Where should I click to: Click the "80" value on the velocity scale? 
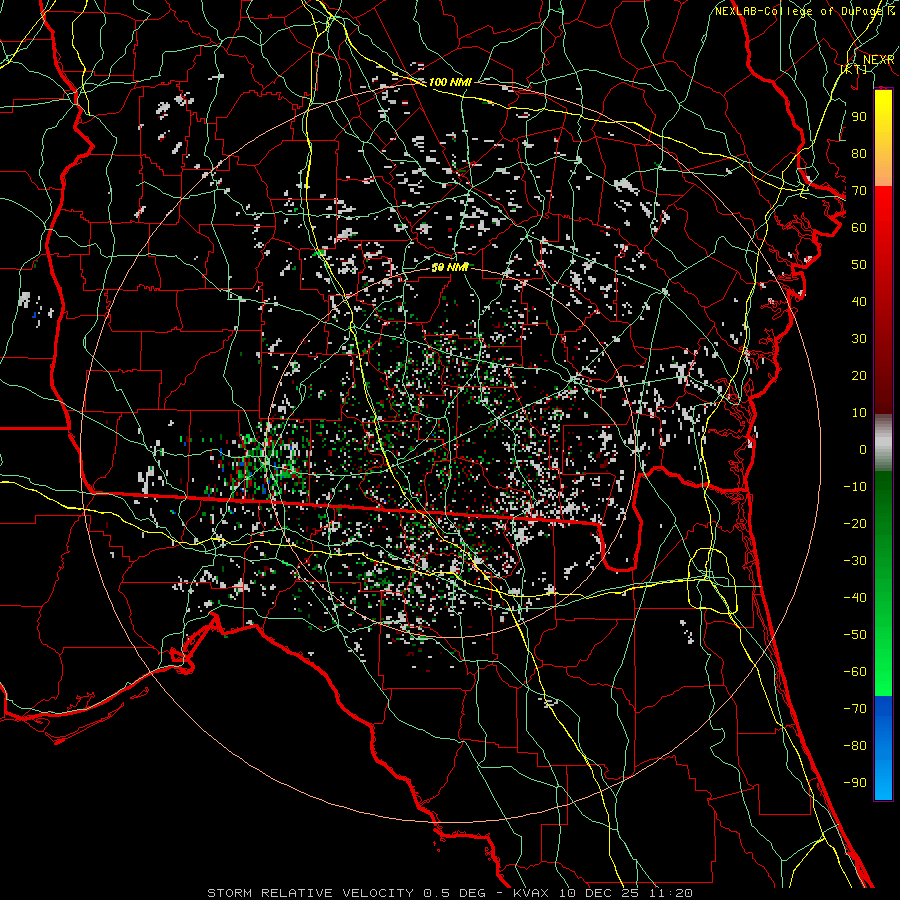[x=859, y=154]
